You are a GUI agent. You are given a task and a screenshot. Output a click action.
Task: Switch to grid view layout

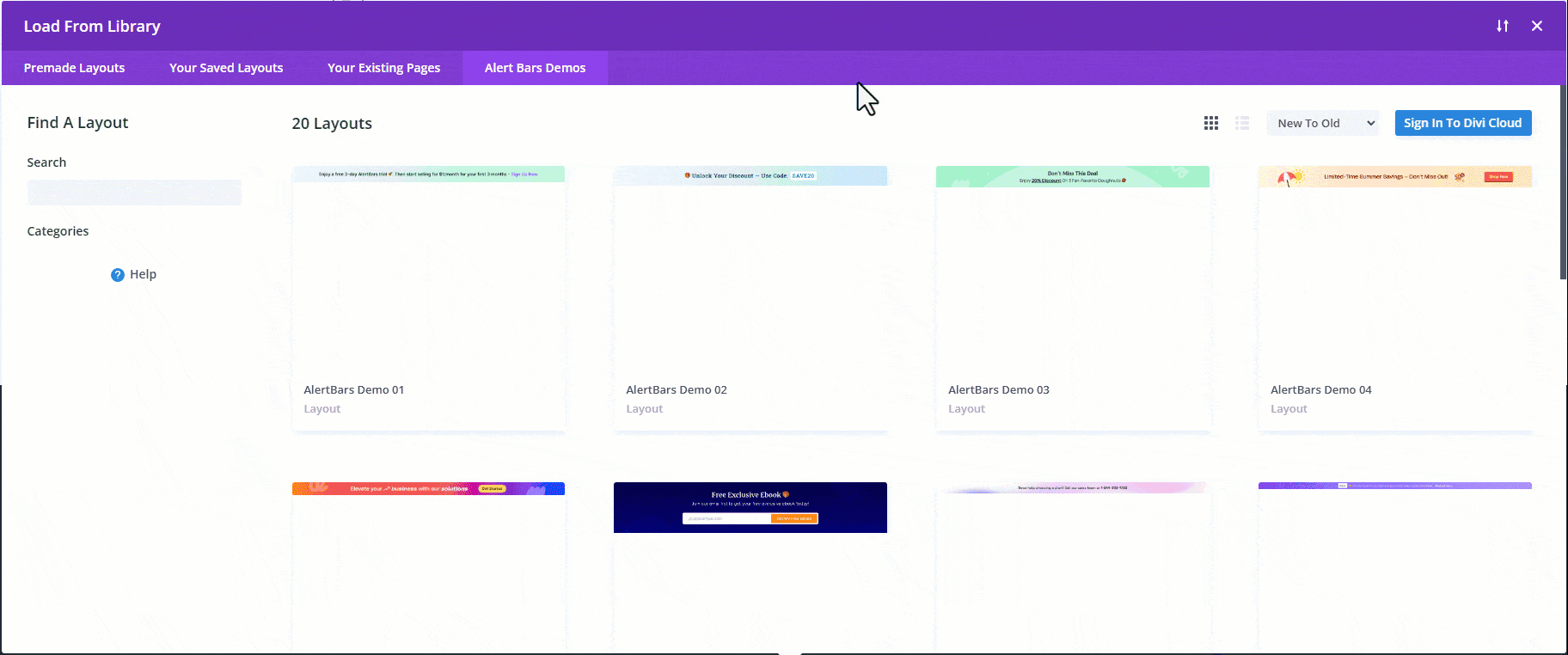1210,123
